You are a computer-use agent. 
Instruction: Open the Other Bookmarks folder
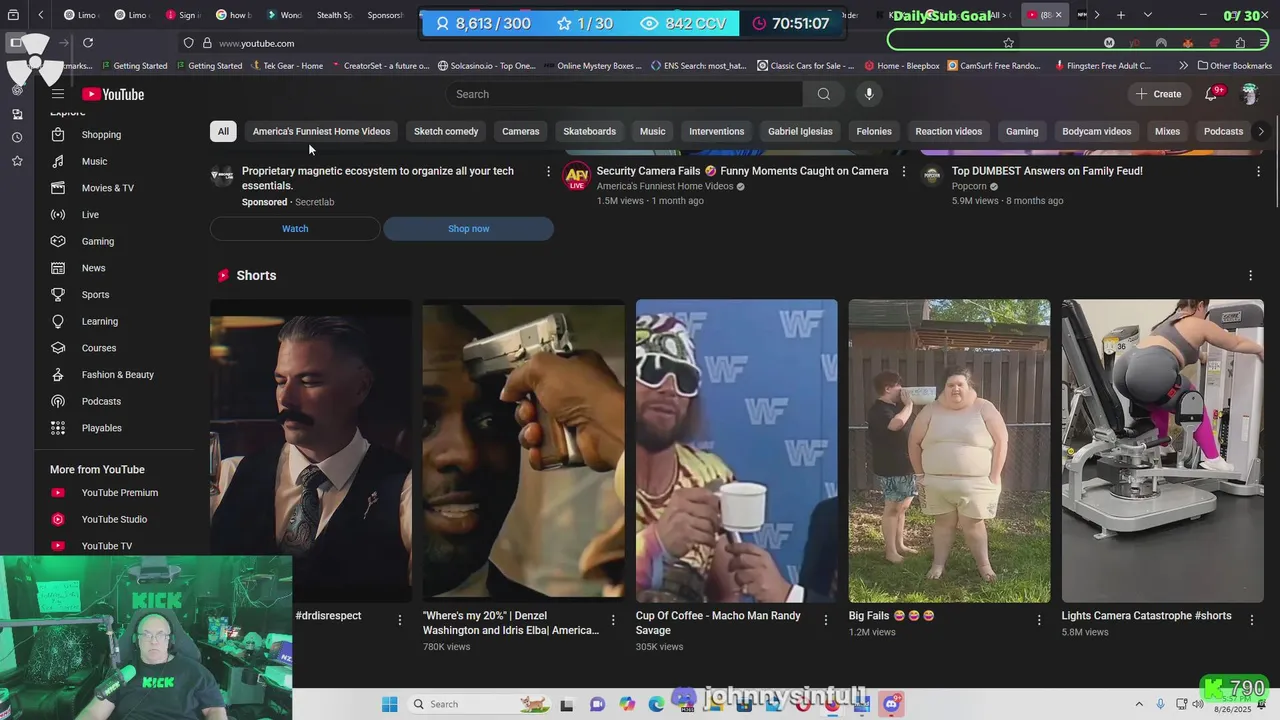1234,66
